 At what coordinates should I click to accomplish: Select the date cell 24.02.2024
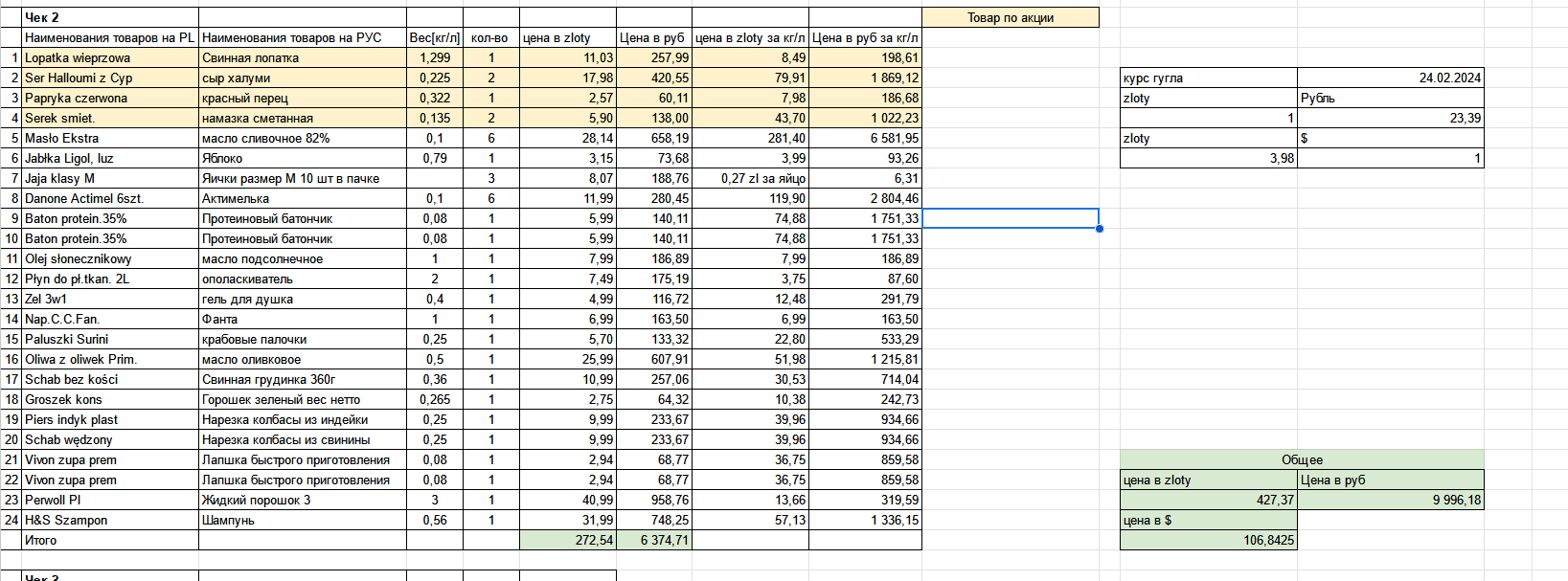tap(1390, 78)
